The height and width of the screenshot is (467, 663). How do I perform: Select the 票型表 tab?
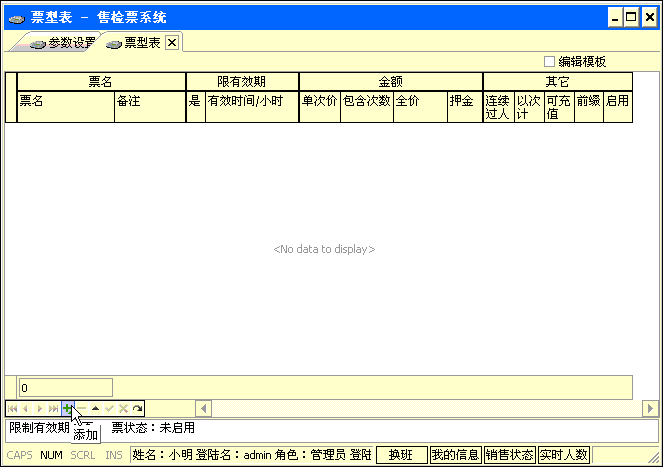(133, 42)
